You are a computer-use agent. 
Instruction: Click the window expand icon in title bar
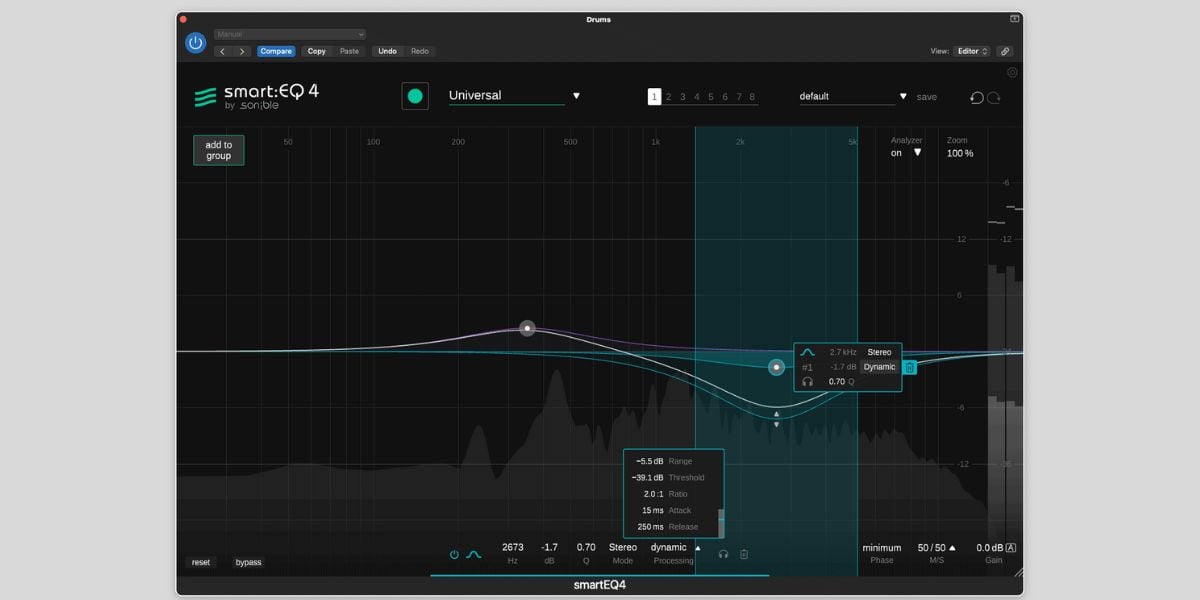click(x=1015, y=19)
